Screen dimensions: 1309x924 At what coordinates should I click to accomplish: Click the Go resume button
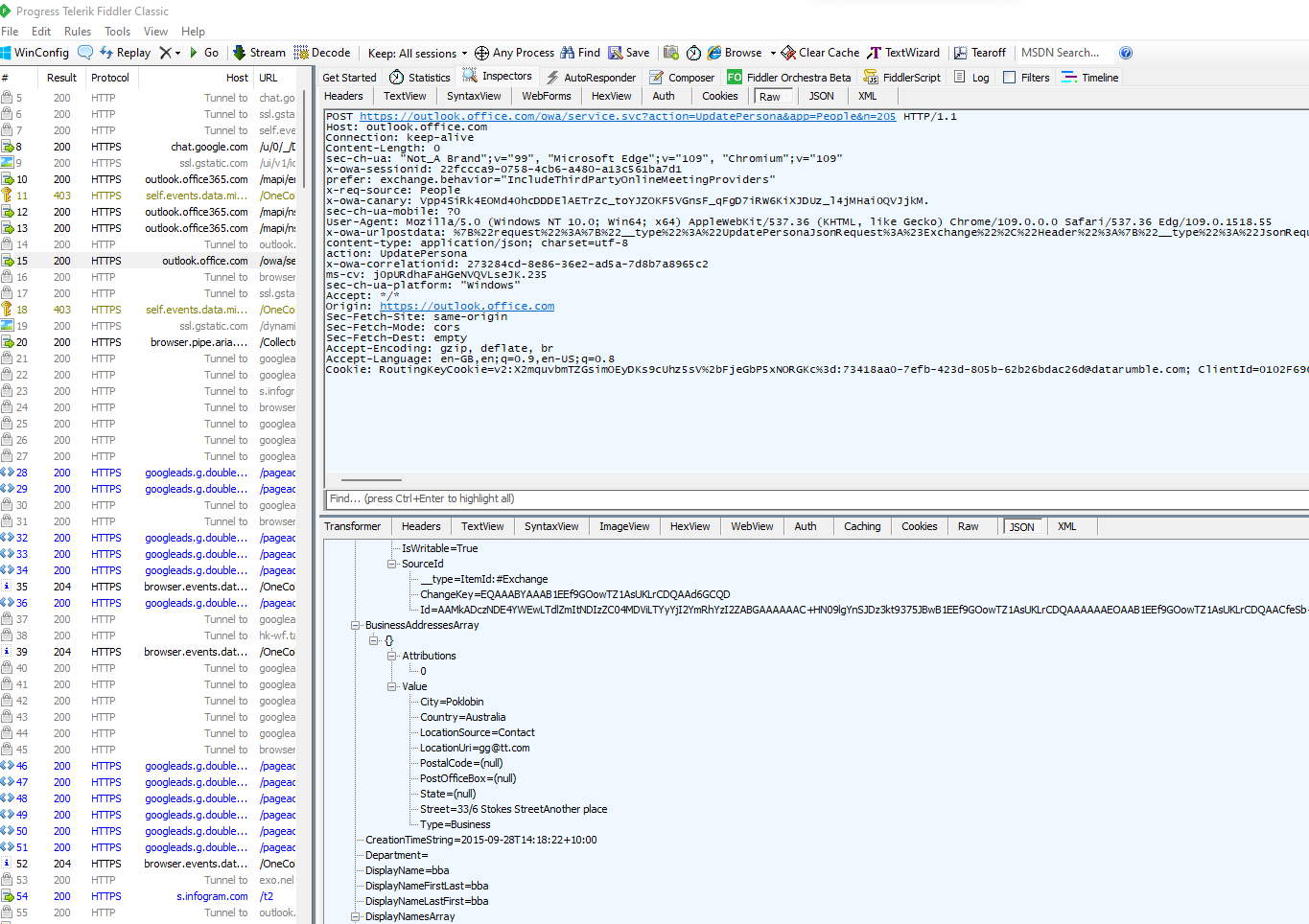pyautogui.click(x=204, y=53)
